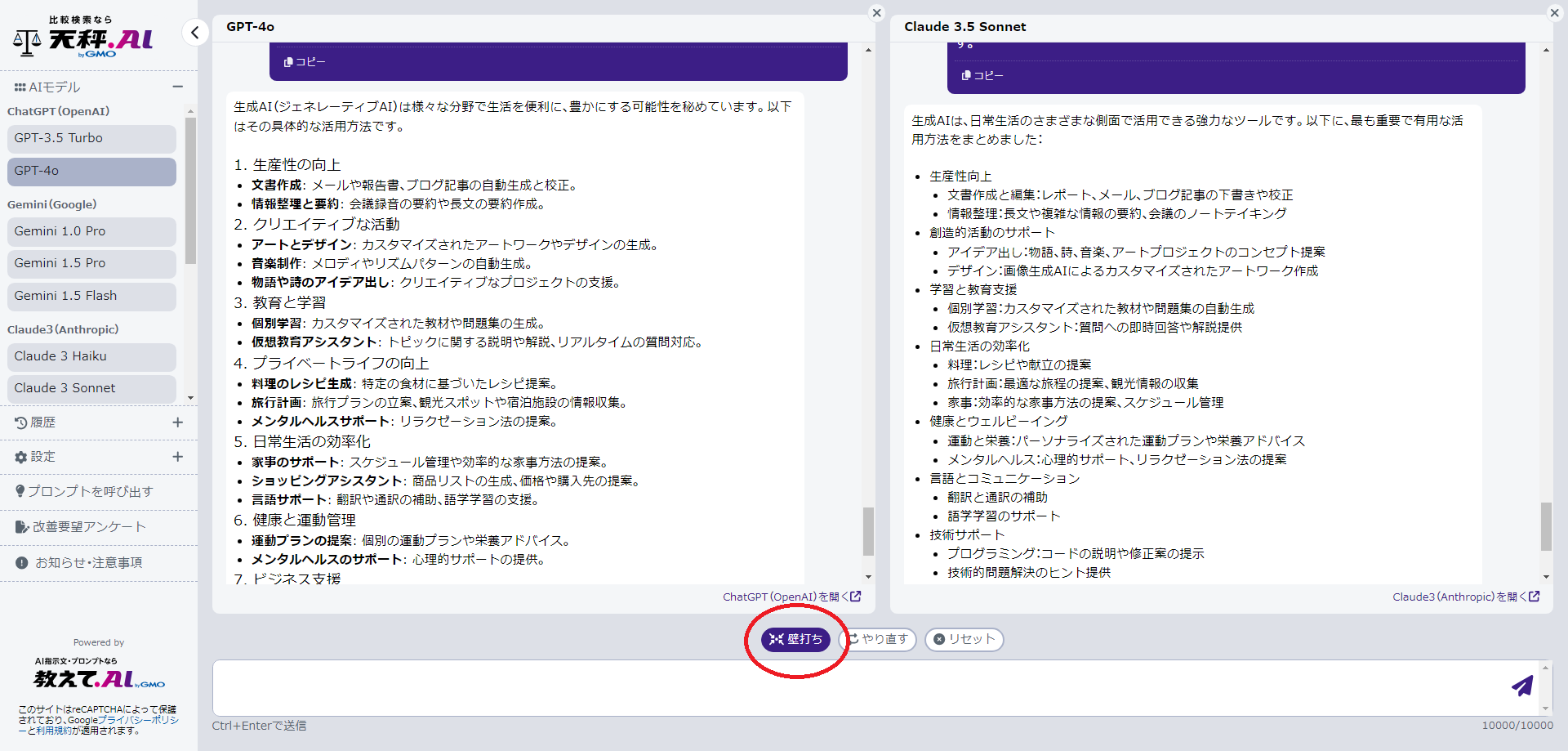Copy the Claude 3.5 Sonnet prompt text
The width and height of the screenshot is (1568, 751).
pyautogui.click(x=982, y=75)
